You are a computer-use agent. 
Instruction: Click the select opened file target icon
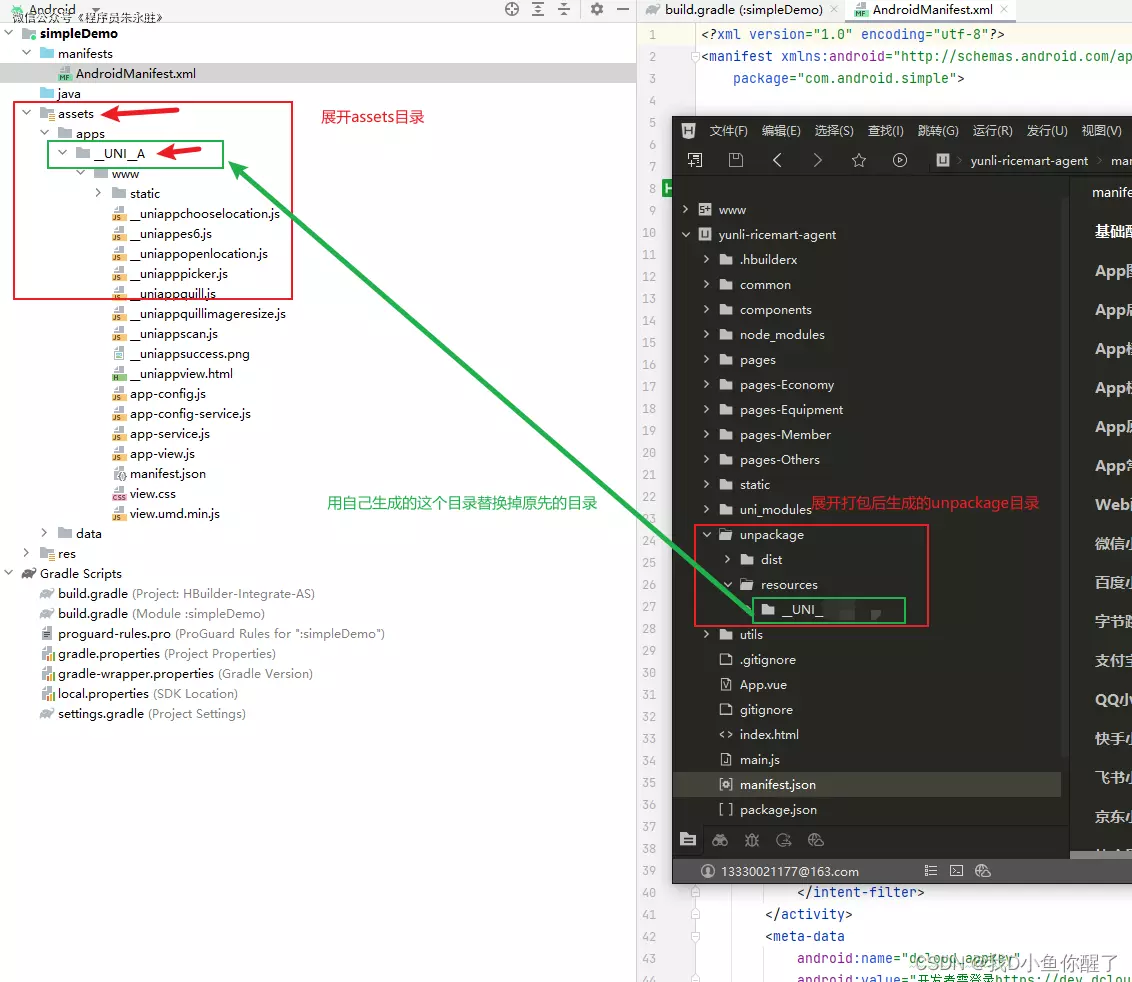(x=512, y=9)
